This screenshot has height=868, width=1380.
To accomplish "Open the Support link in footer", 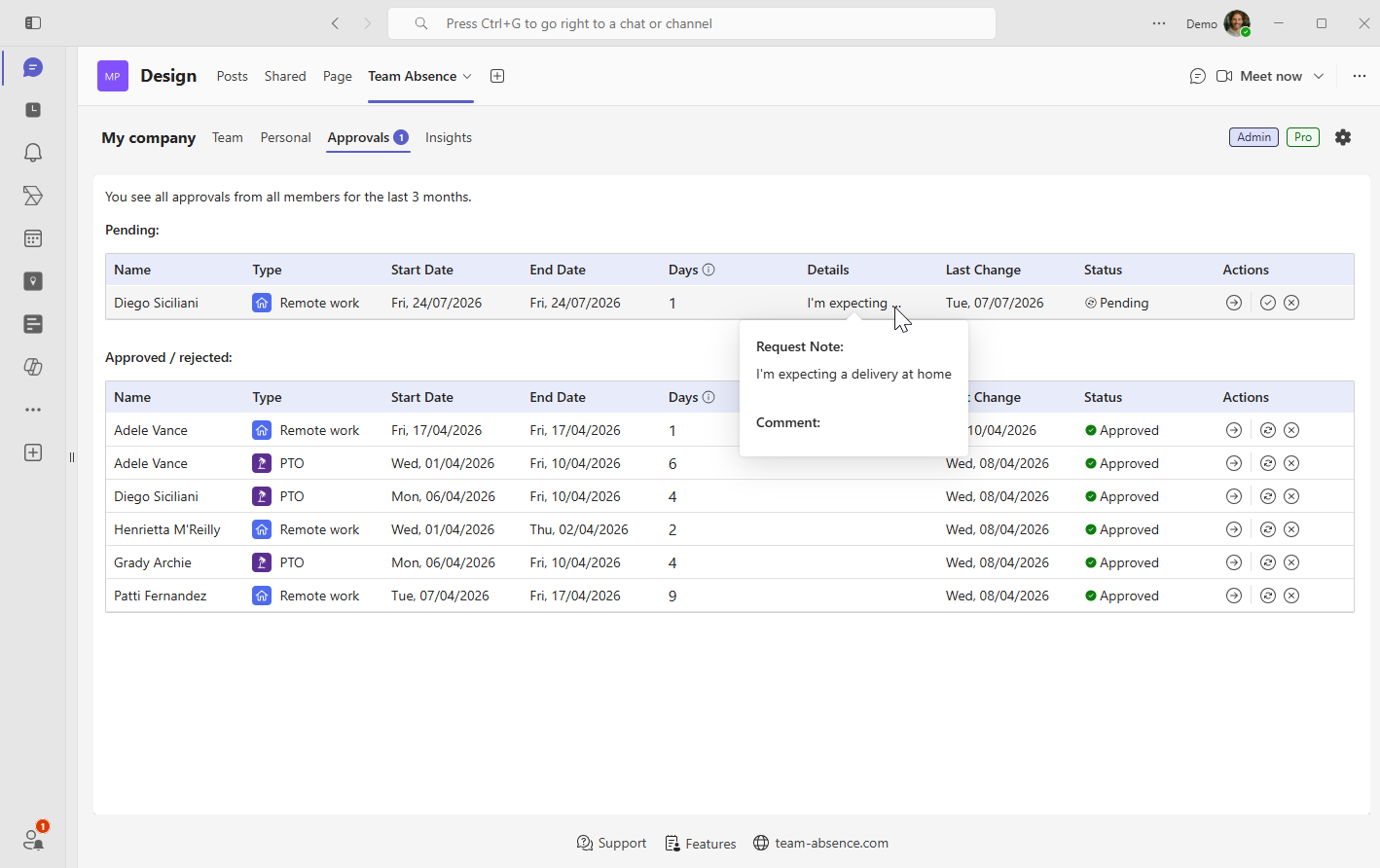I will [611, 843].
